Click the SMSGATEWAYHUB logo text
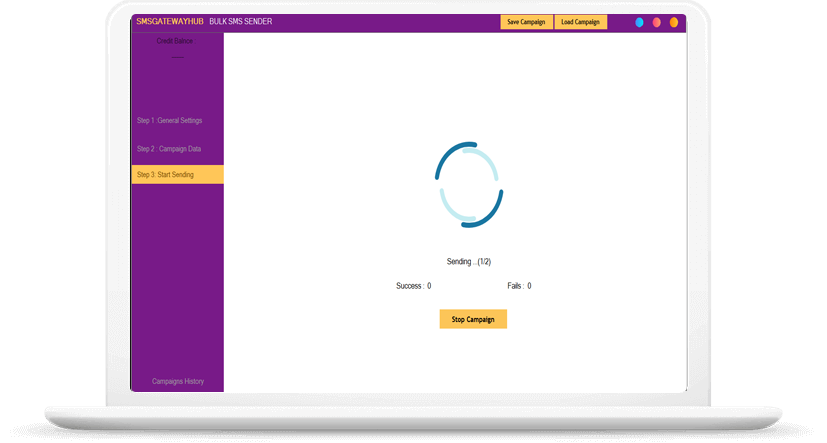Screen dimensions: 827x443 [169, 22]
